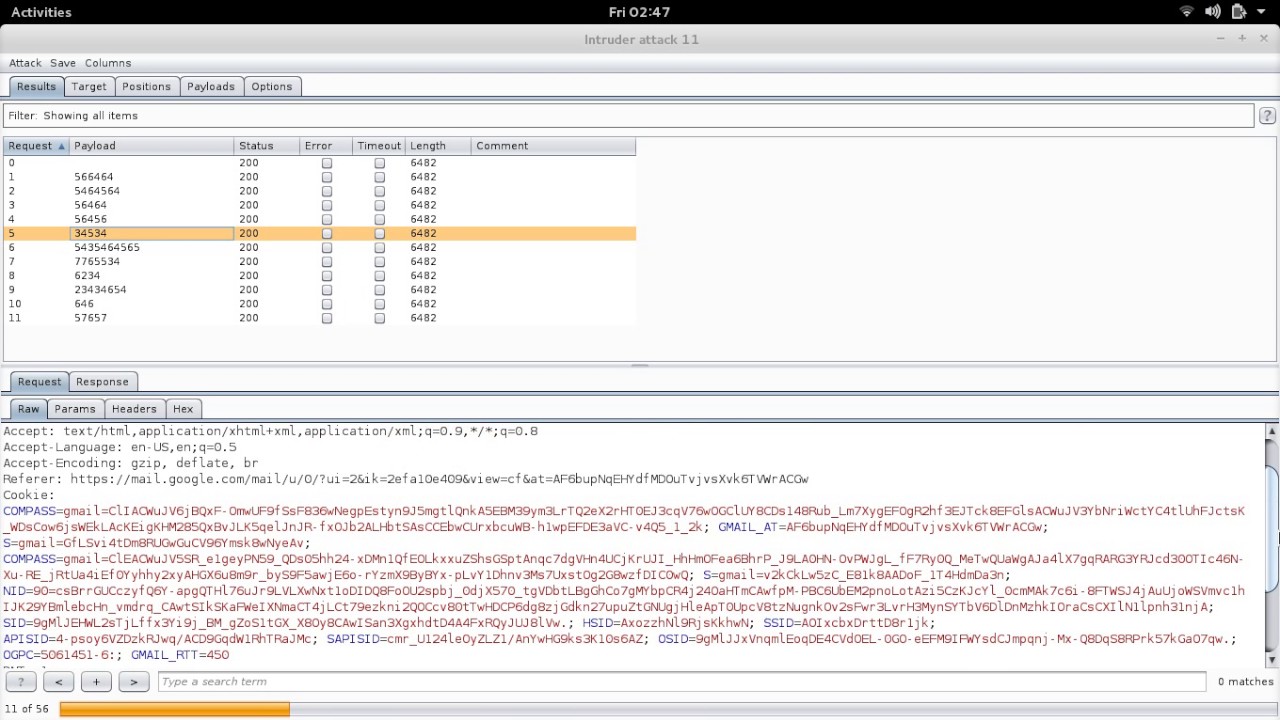Click the attack progress bar
This screenshot has width=1280, height=720.
click(667, 709)
